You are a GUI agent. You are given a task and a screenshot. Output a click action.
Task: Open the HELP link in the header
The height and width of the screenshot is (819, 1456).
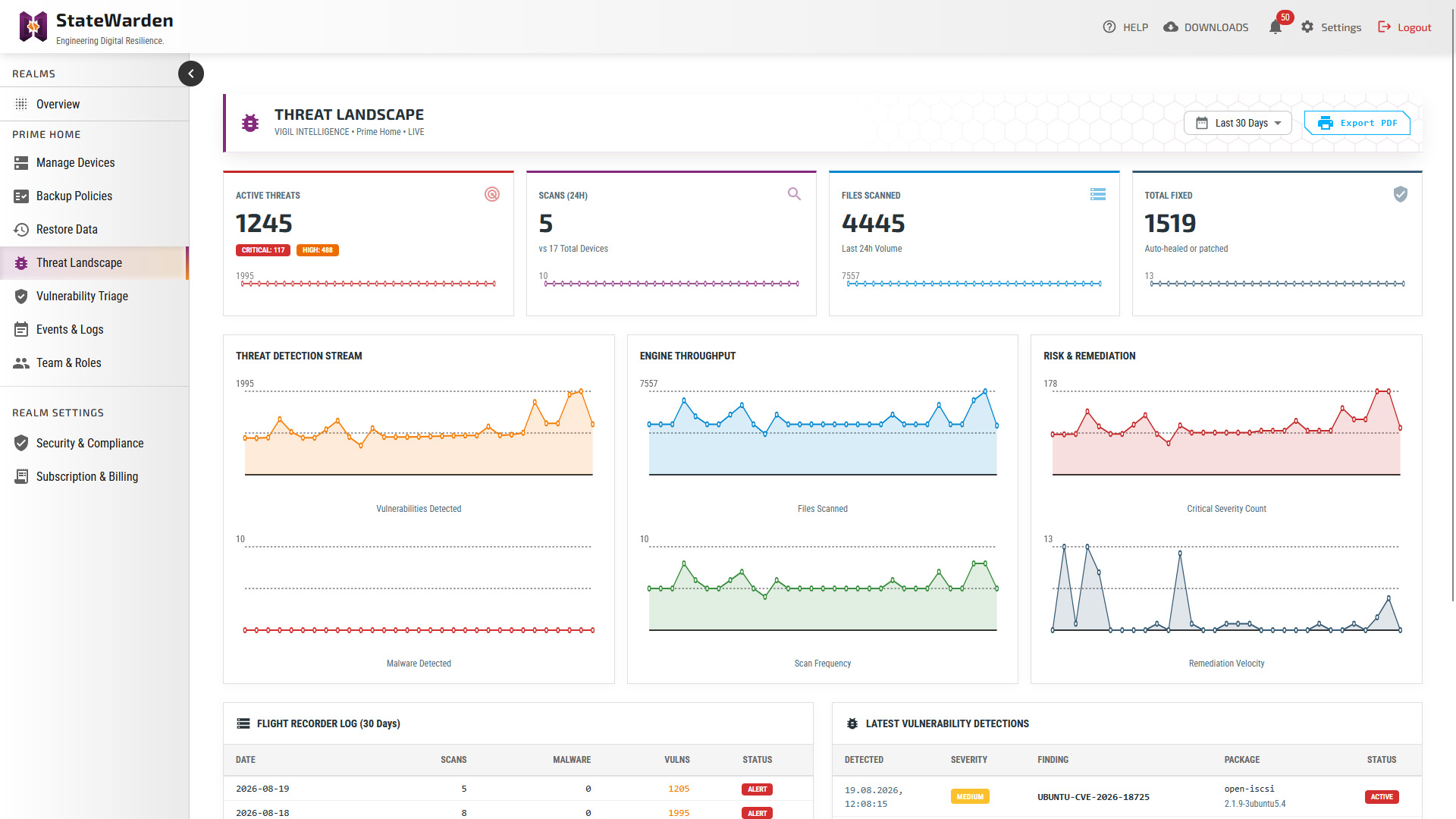(1125, 27)
